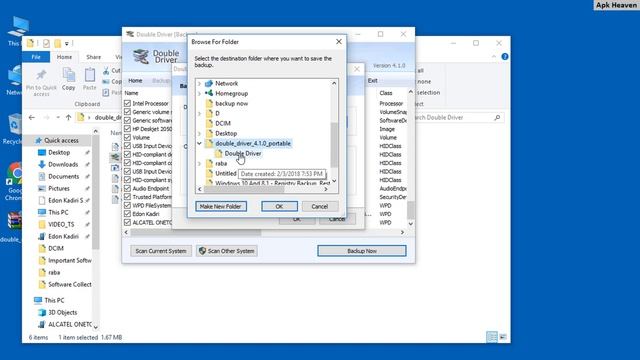The width and height of the screenshot is (640, 360).
Task: Switch to Home tab in File Explorer
Action: (64, 57)
